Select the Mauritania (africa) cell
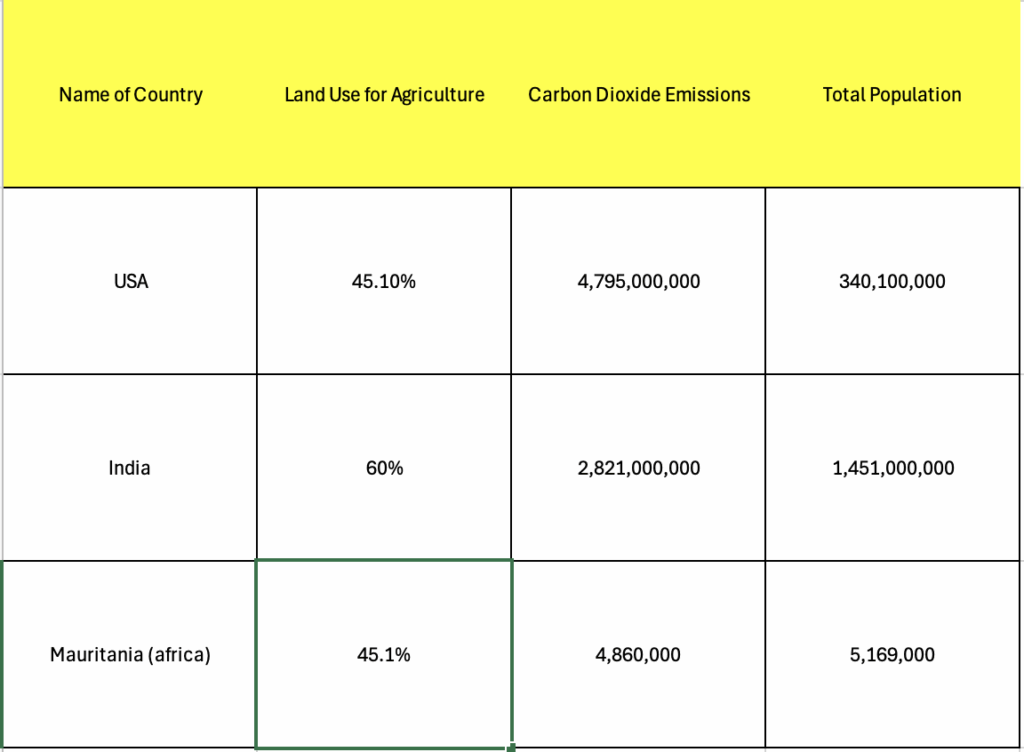This screenshot has width=1024, height=752. [x=130, y=655]
